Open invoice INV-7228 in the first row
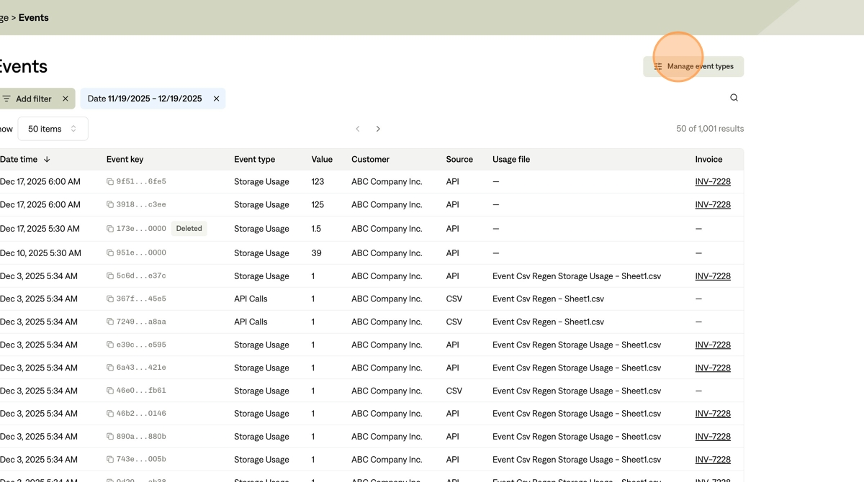 pyautogui.click(x=712, y=182)
